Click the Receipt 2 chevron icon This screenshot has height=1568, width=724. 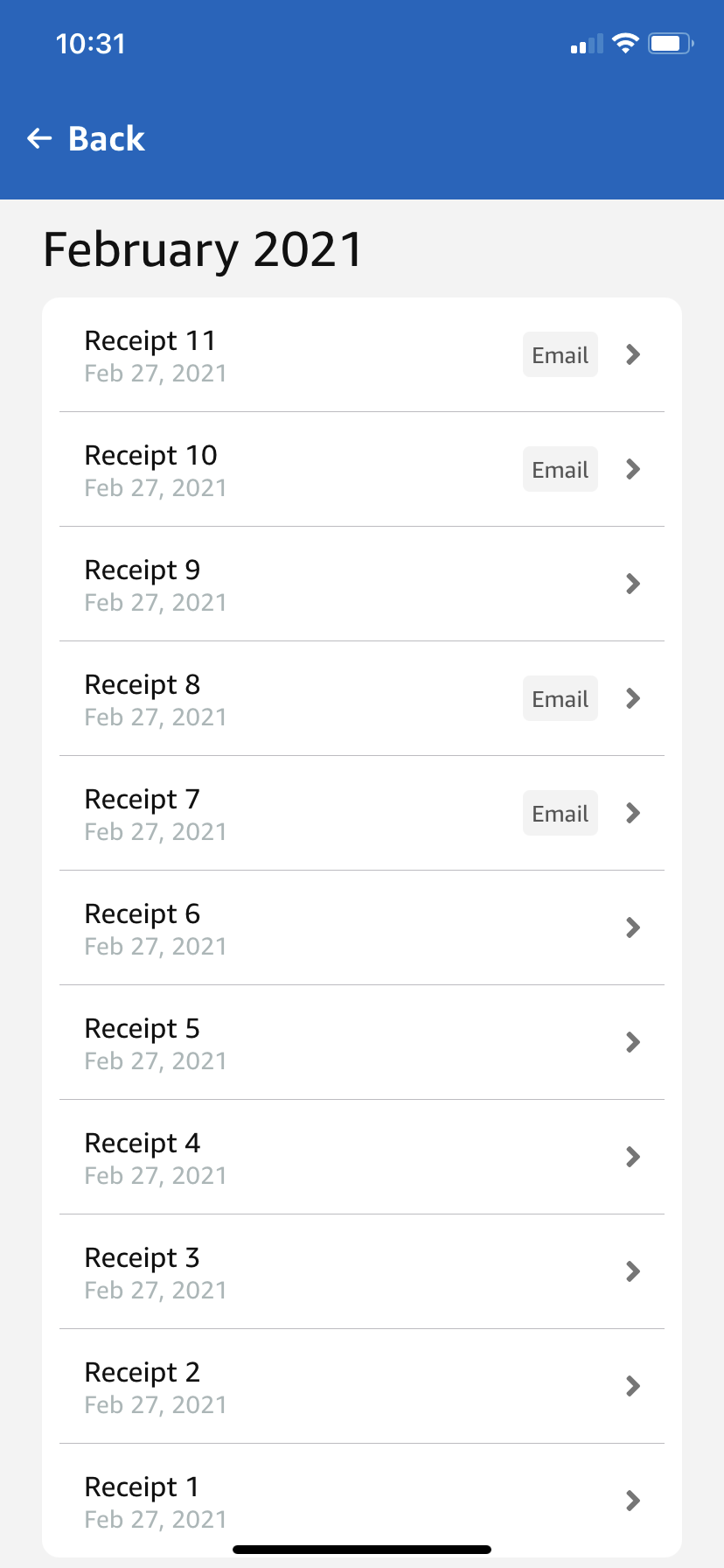[x=634, y=1386]
